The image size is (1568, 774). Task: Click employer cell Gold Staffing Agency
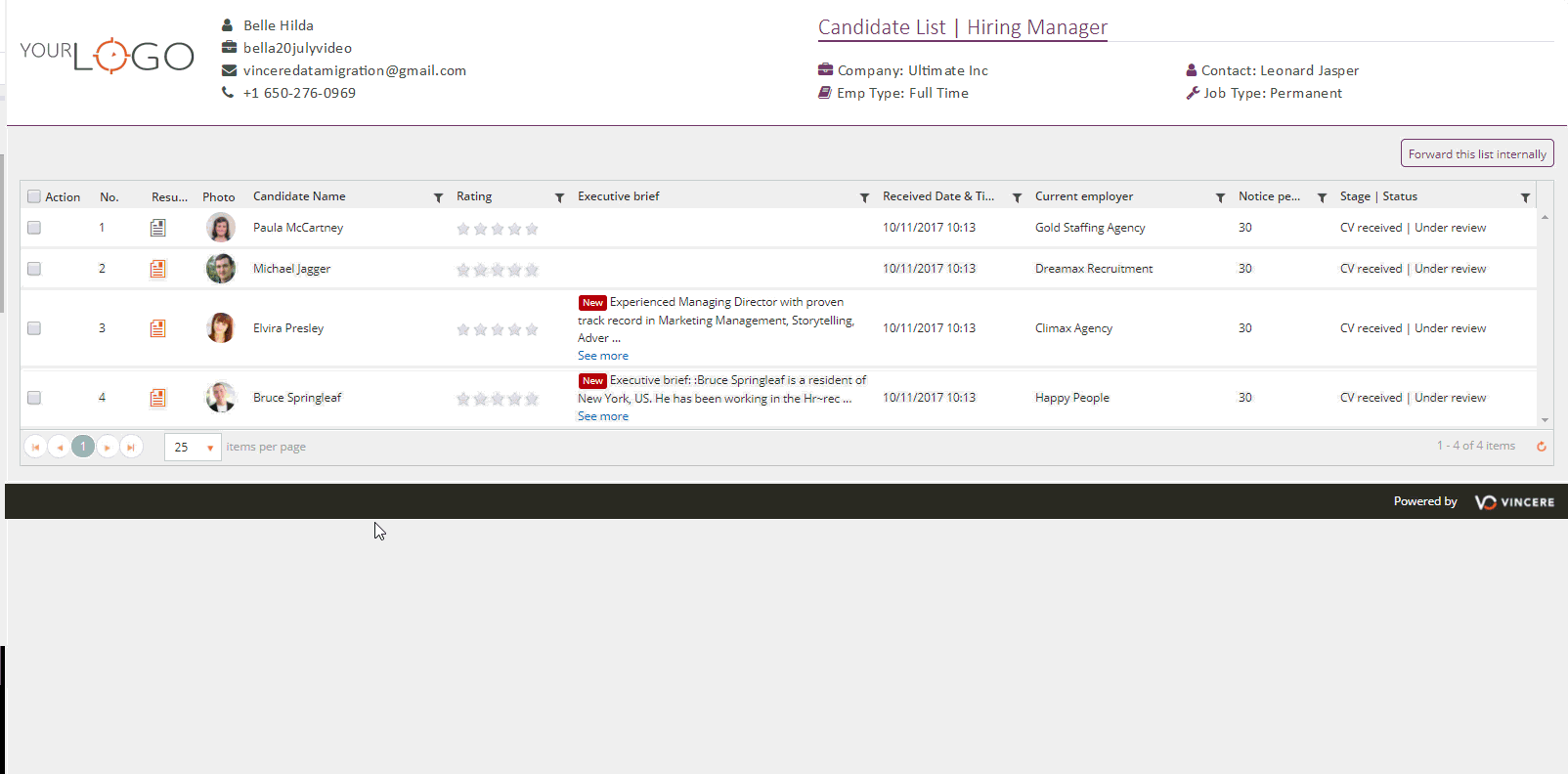(1090, 228)
